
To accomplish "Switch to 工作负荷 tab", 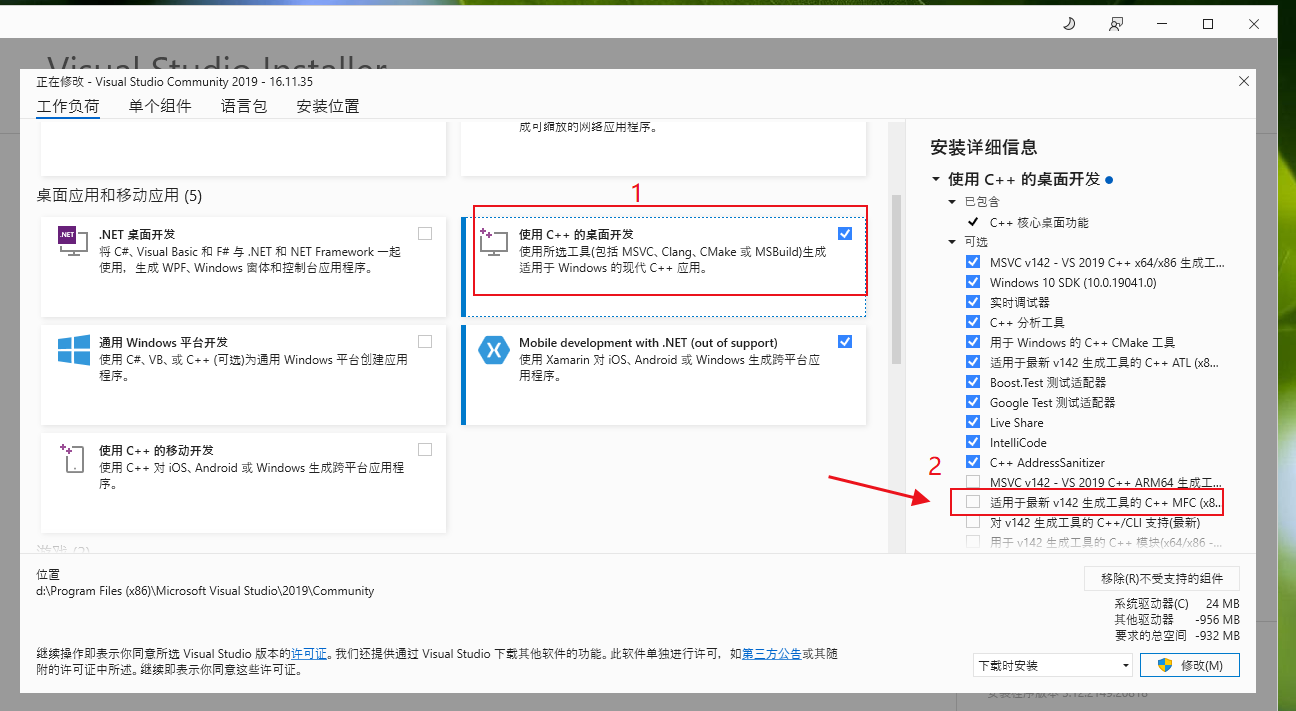I will (68, 106).
